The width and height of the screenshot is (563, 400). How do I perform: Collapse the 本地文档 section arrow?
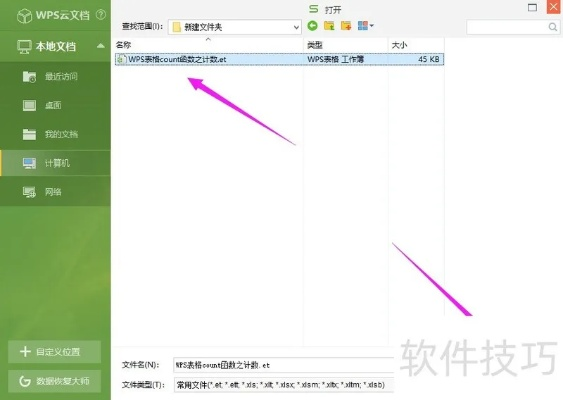pos(101,46)
